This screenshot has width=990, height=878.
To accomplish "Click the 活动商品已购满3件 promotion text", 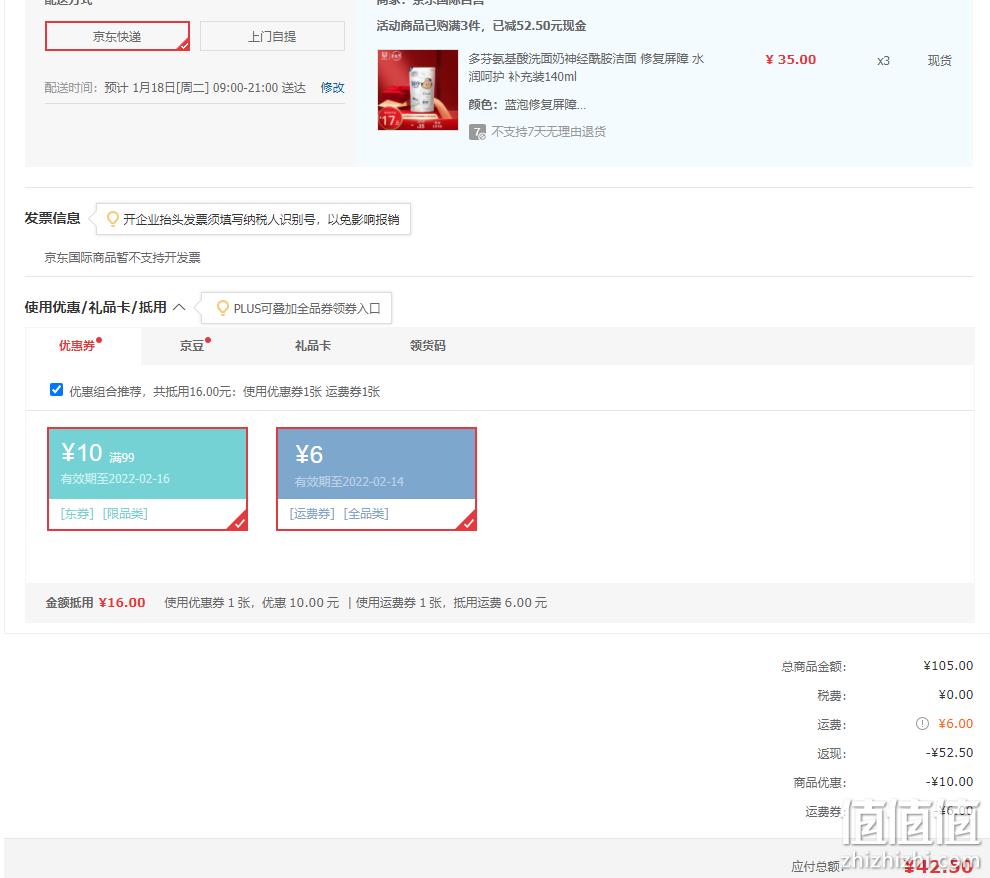I will coord(481,26).
